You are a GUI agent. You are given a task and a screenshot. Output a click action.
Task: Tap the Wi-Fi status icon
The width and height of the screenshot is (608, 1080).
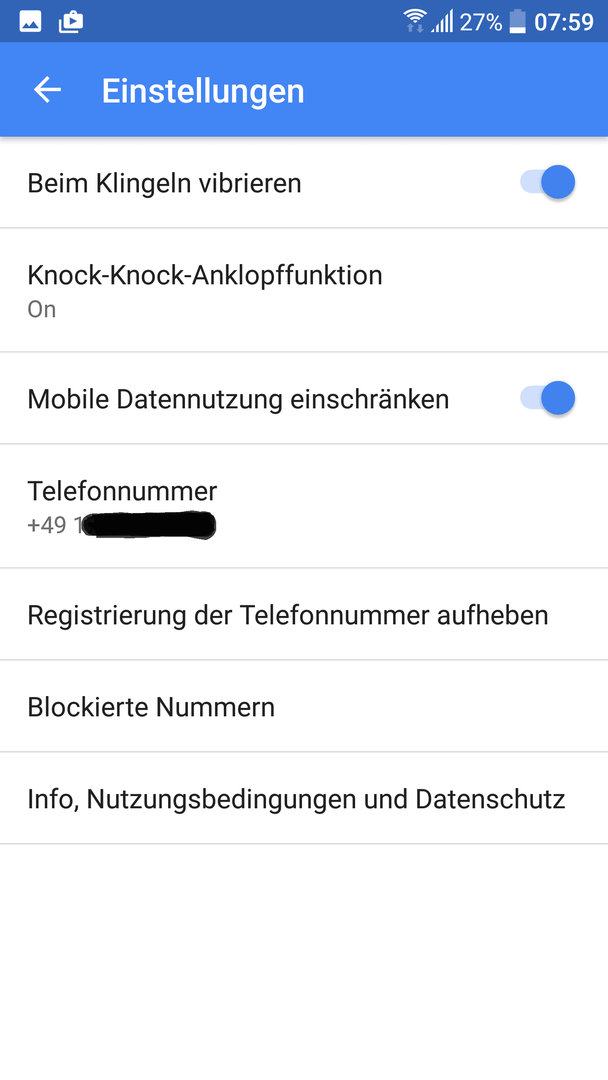pyautogui.click(x=415, y=21)
